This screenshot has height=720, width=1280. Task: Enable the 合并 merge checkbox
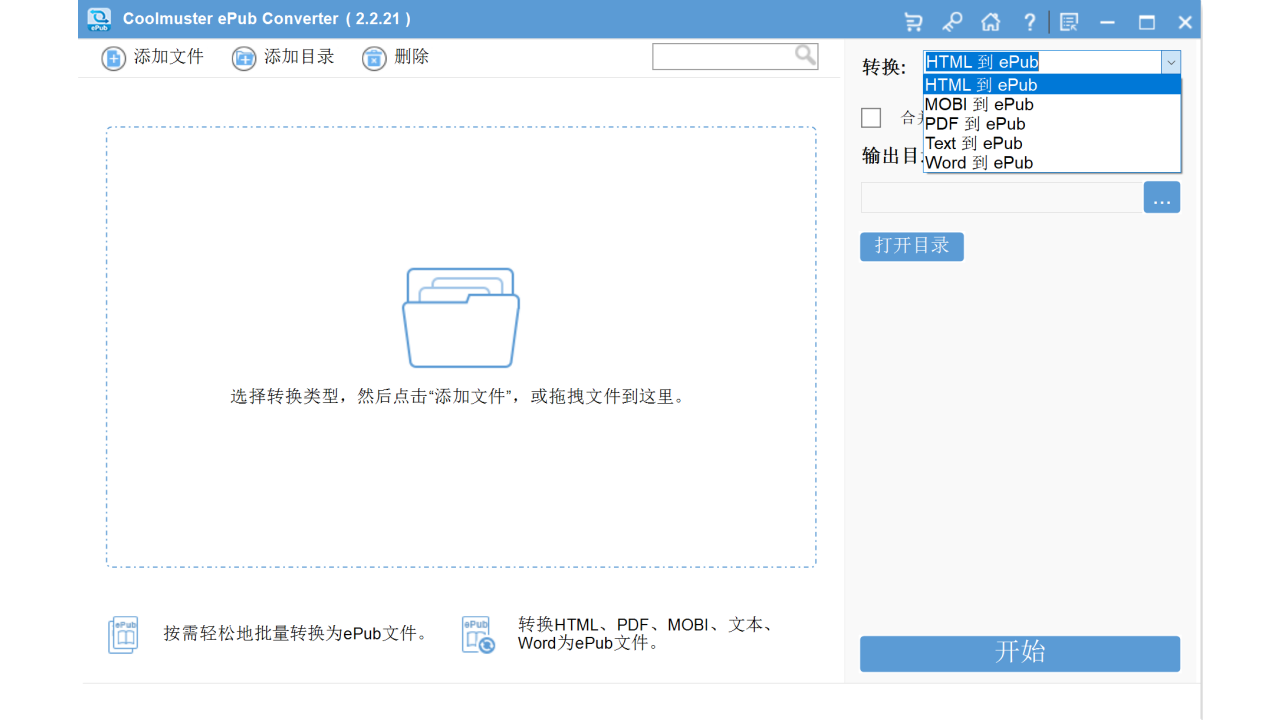coord(871,118)
